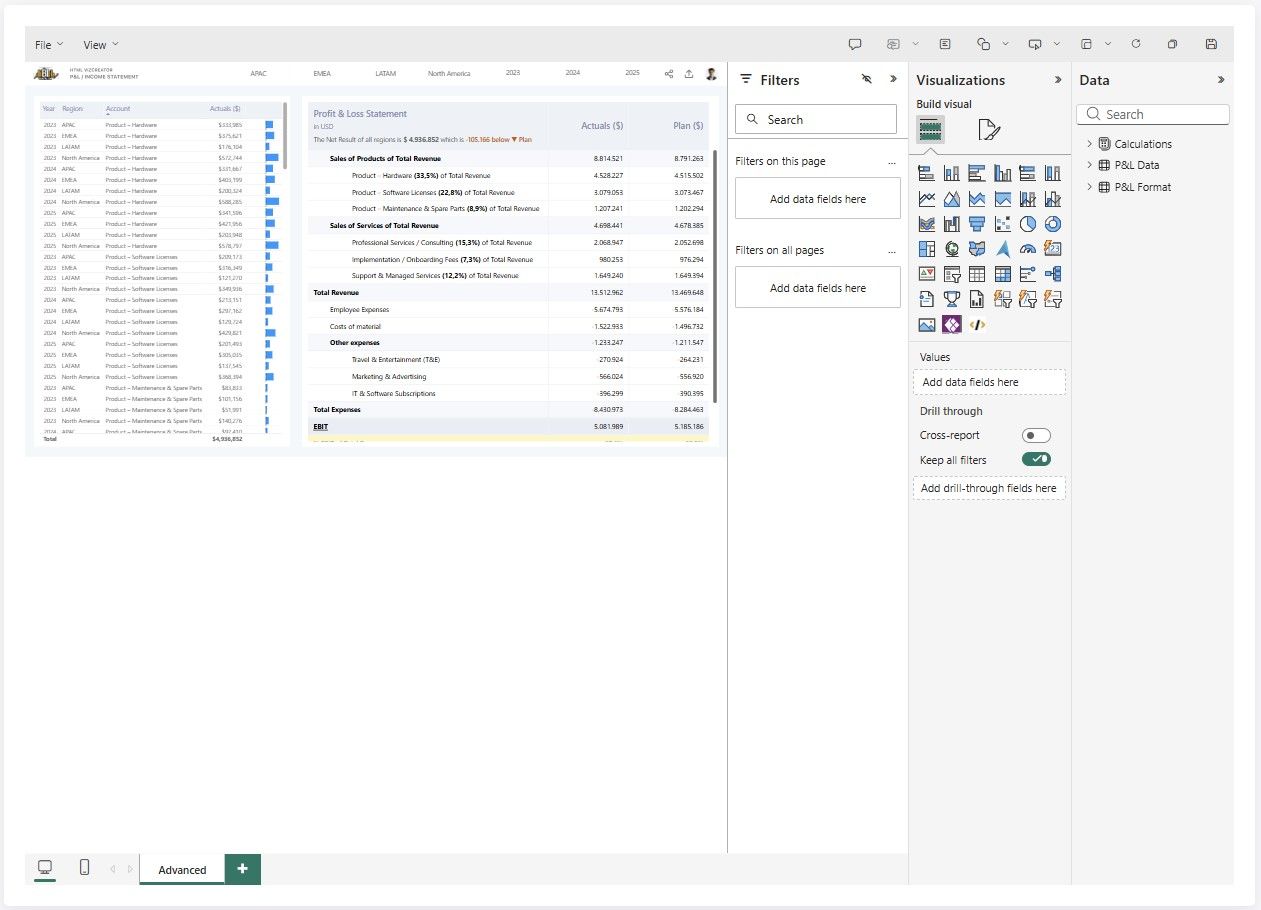The width and height of the screenshot is (1261, 910).
Task: Select the scatter chart visual
Action: 1002,223
